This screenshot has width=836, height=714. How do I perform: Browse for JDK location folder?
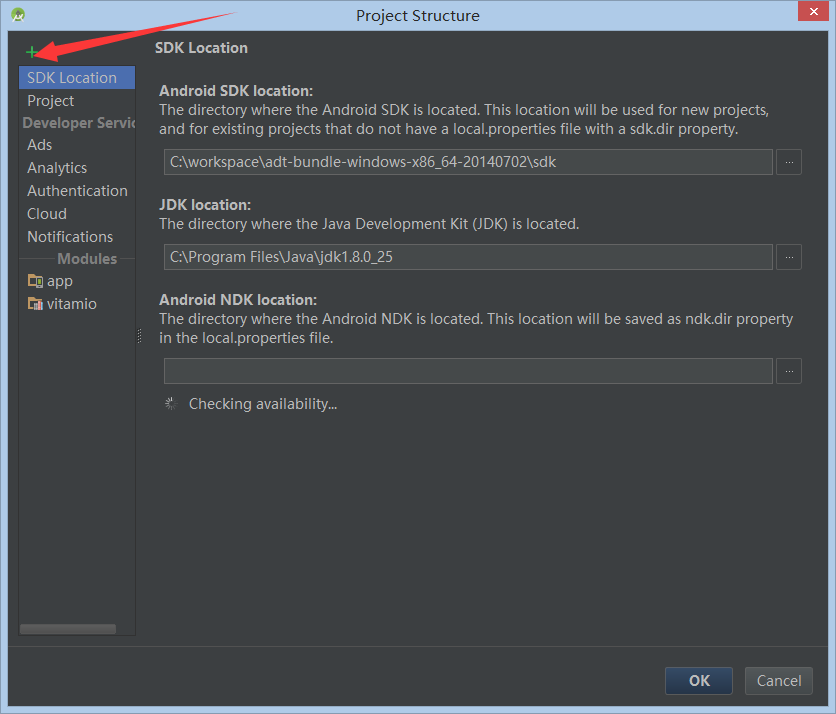click(789, 257)
